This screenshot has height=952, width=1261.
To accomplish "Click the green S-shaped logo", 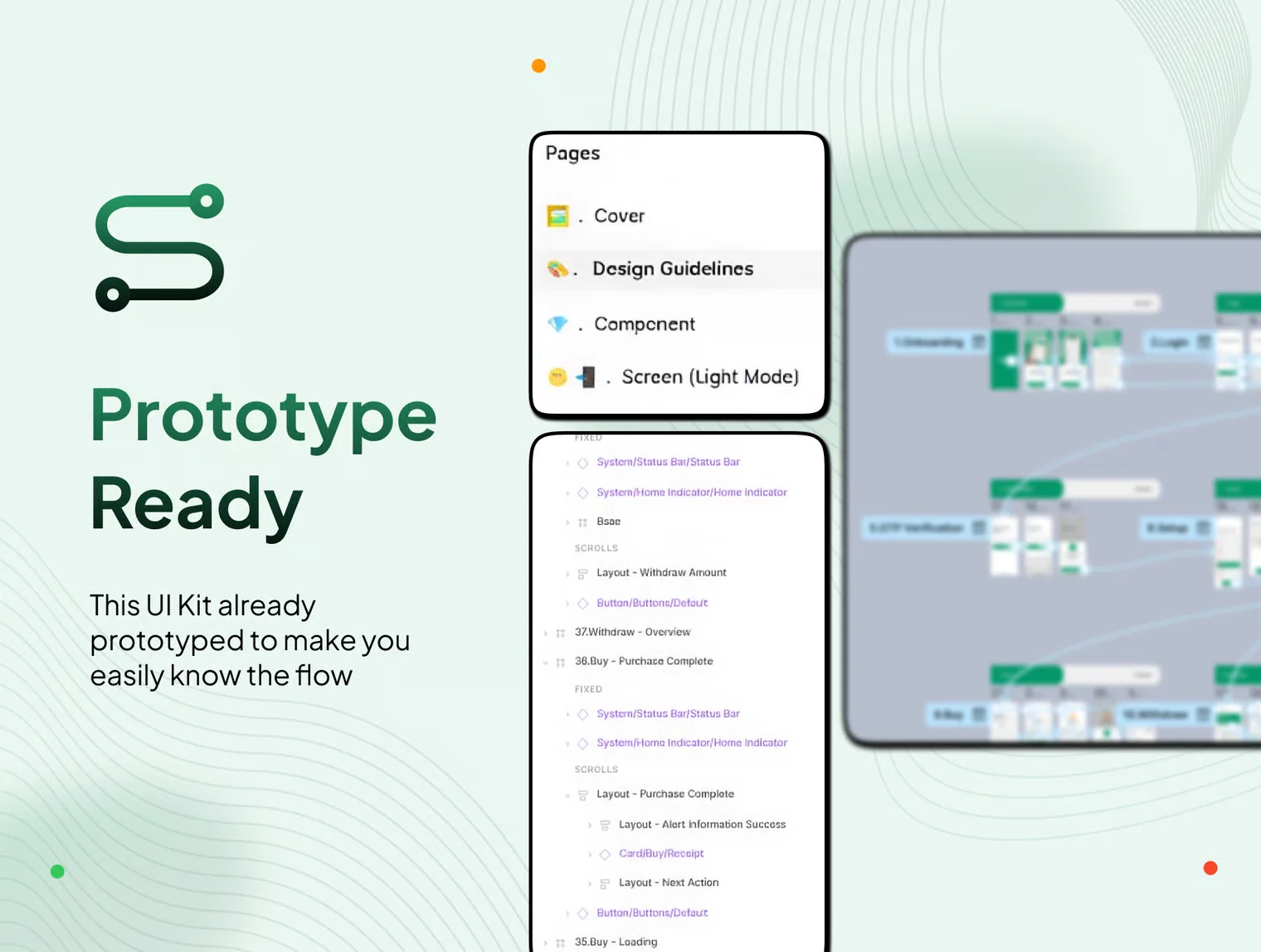I will [160, 248].
